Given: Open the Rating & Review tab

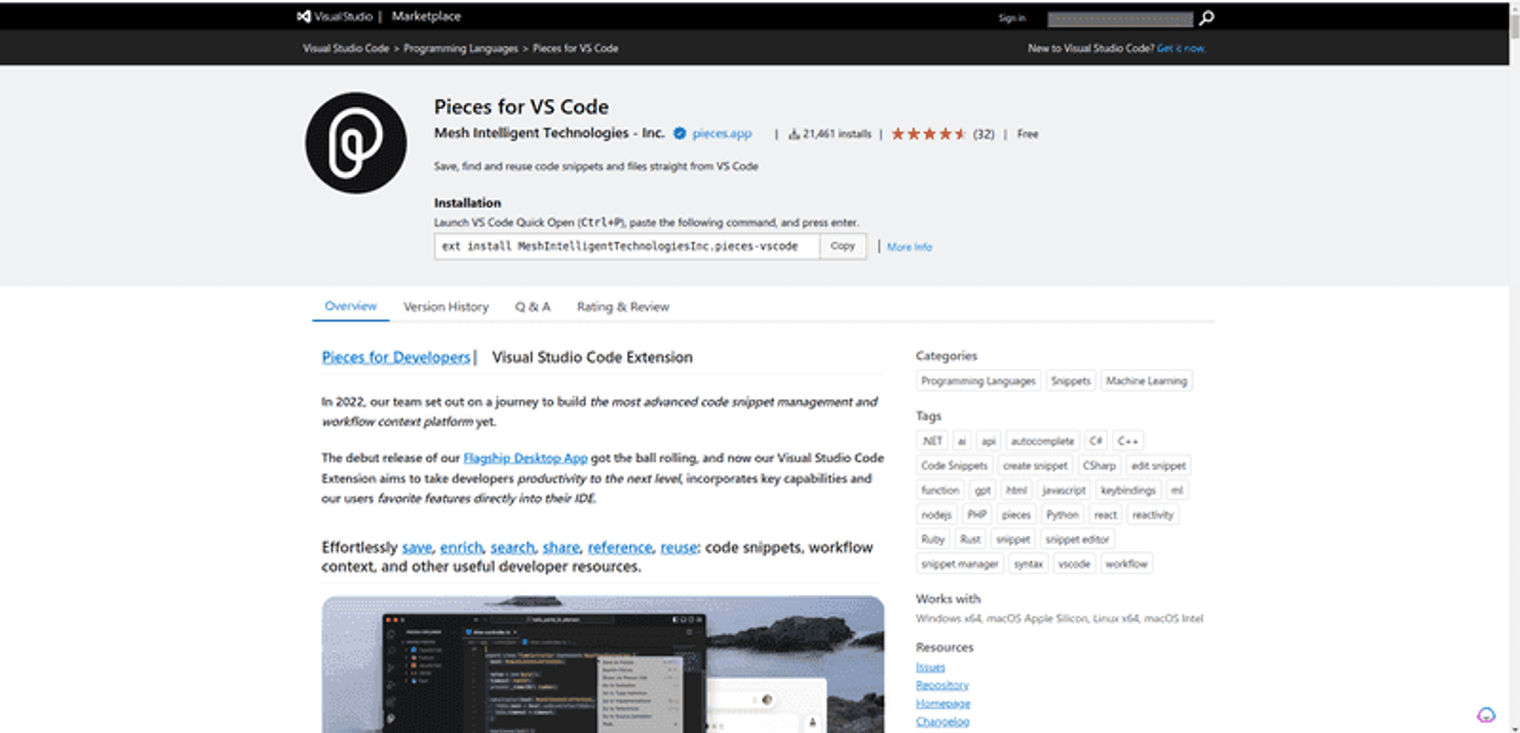Looking at the screenshot, I should coord(623,307).
